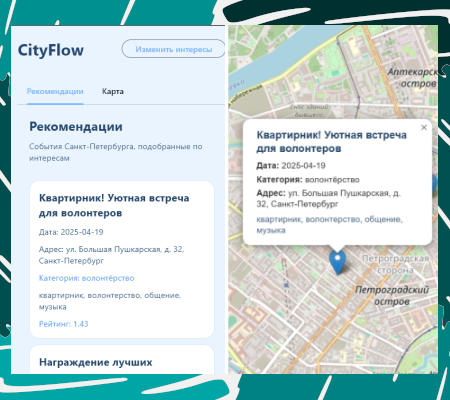Click the popup title Квартирник! Уютная встреча
Viewport: 450px width, 400px height.
tap(331, 142)
